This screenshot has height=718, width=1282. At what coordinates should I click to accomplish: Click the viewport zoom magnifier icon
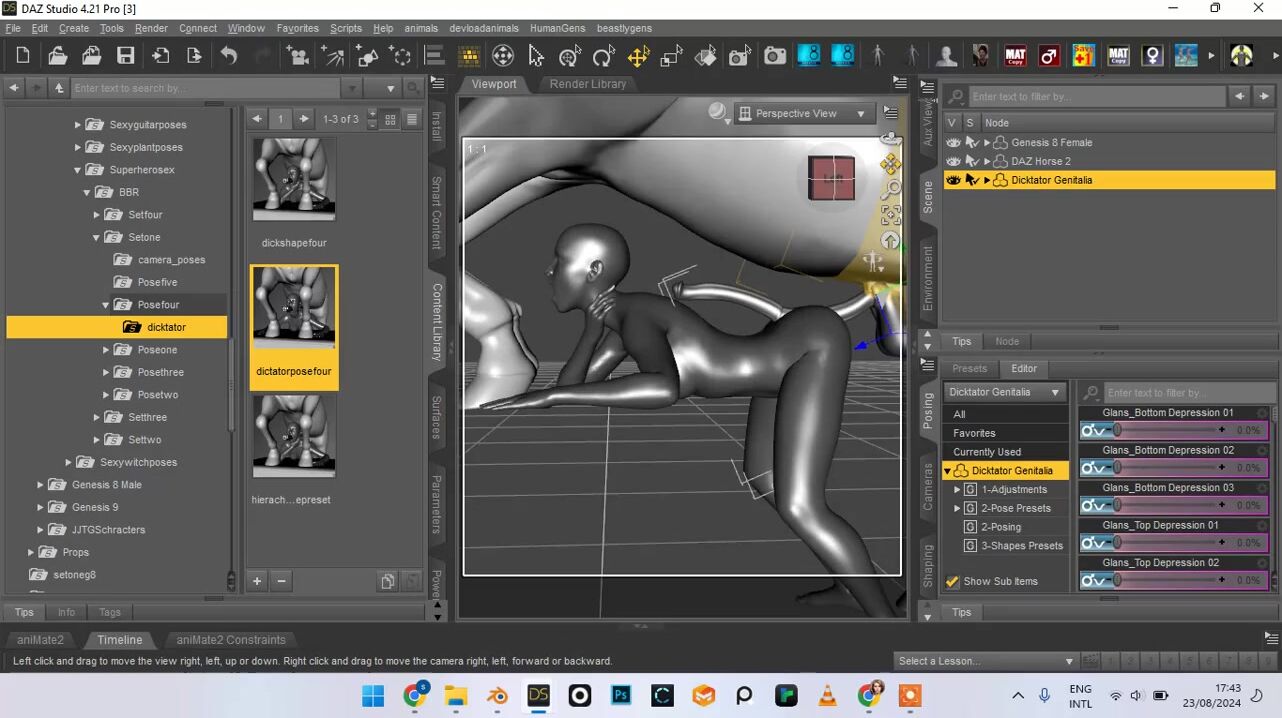click(890, 189)
